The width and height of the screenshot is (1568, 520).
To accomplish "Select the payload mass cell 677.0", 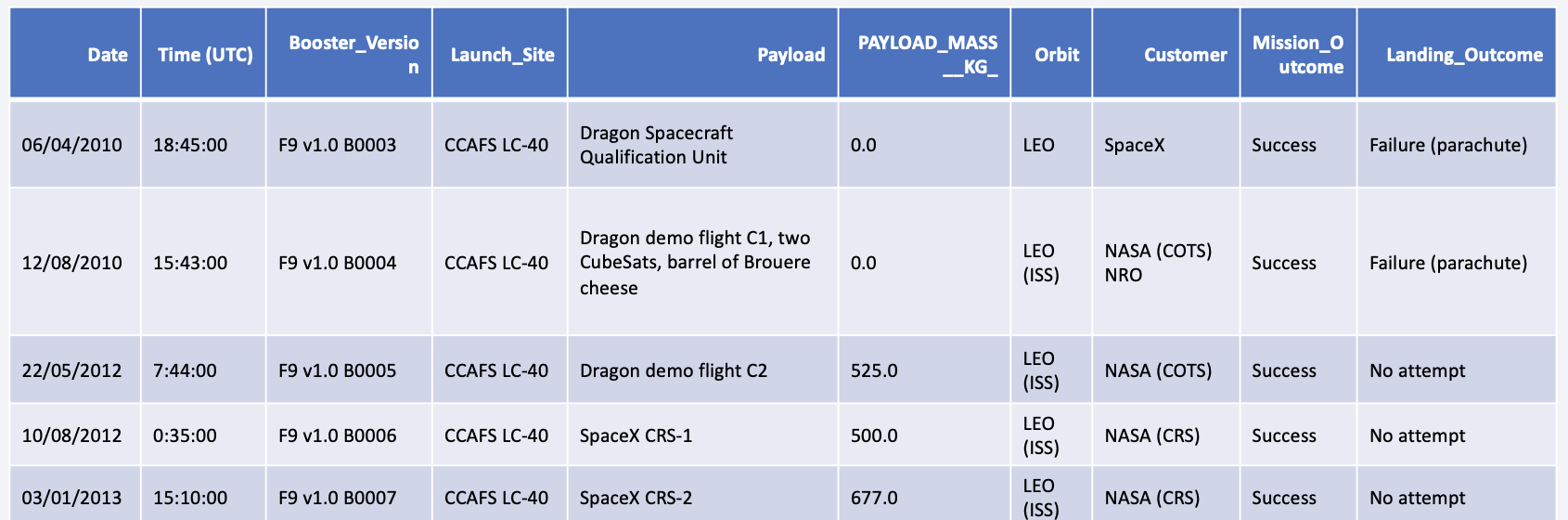I will pos(874,498).
